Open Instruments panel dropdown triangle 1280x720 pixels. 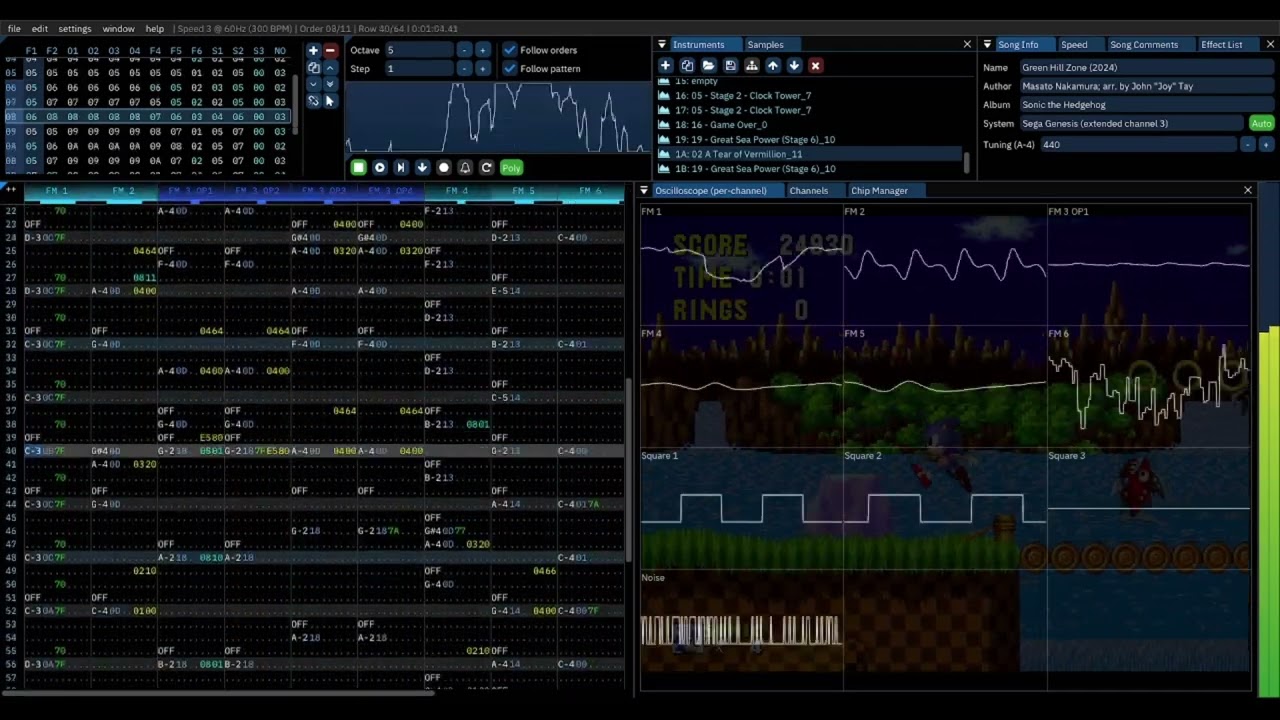[661, 45]
